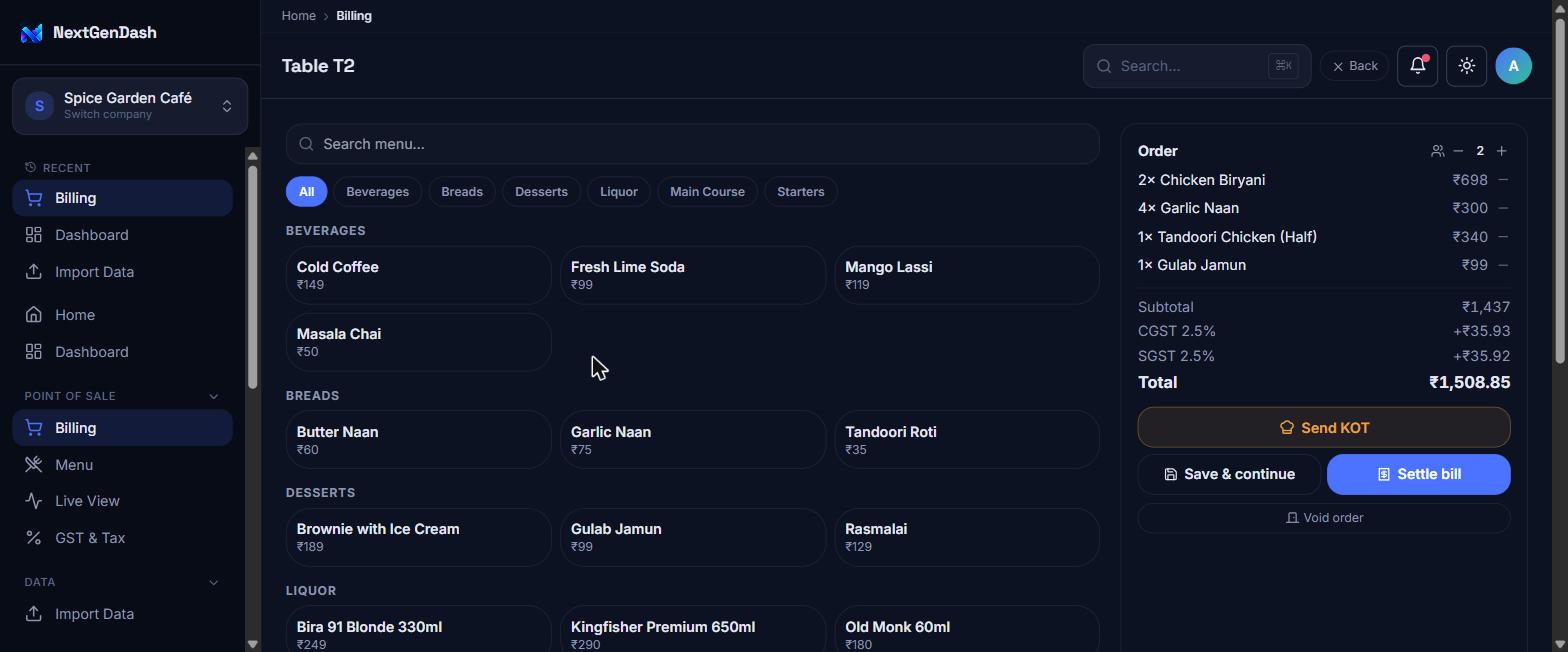
Task: Open Live View in the sidebar
Action: [122, 501]
